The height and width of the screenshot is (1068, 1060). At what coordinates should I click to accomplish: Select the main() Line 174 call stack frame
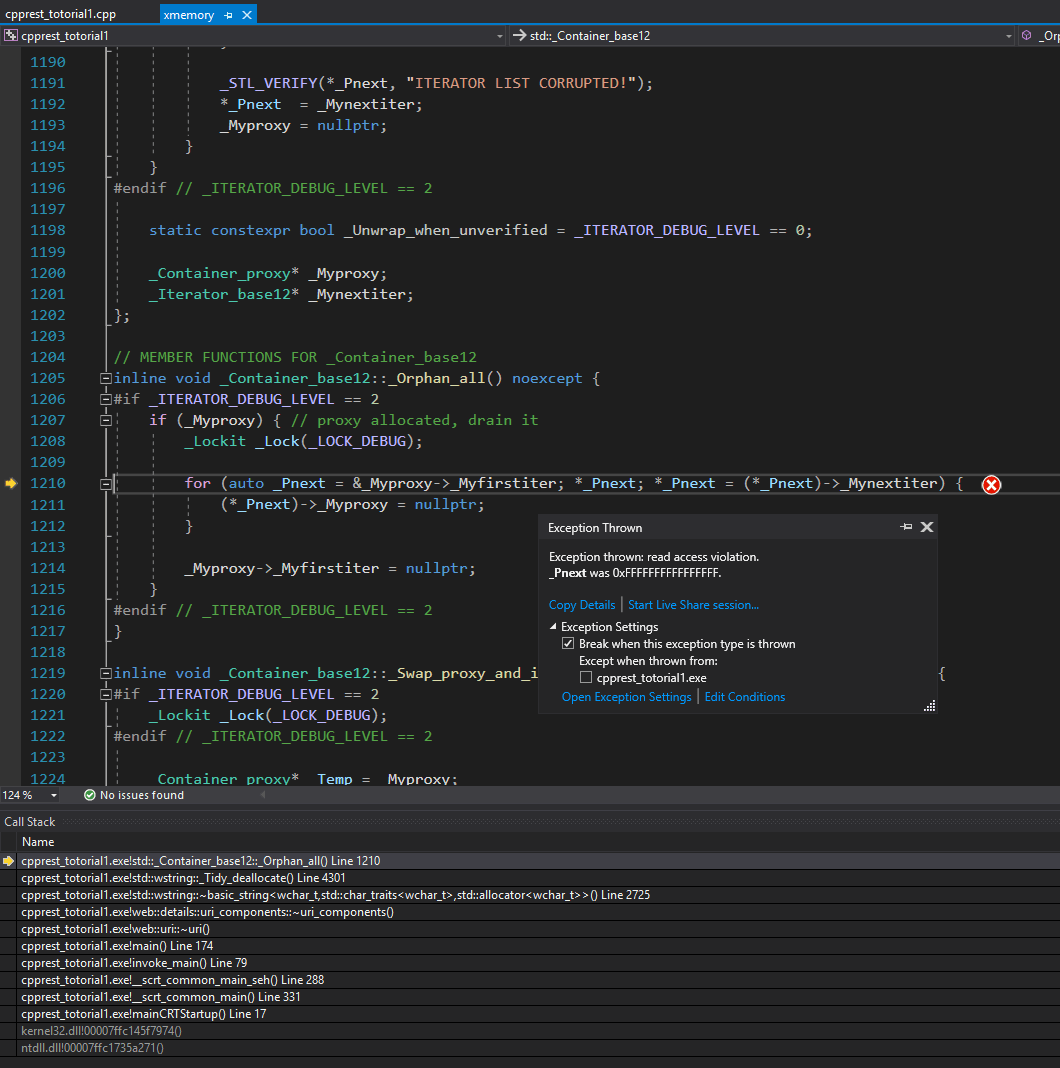(117, 946)
